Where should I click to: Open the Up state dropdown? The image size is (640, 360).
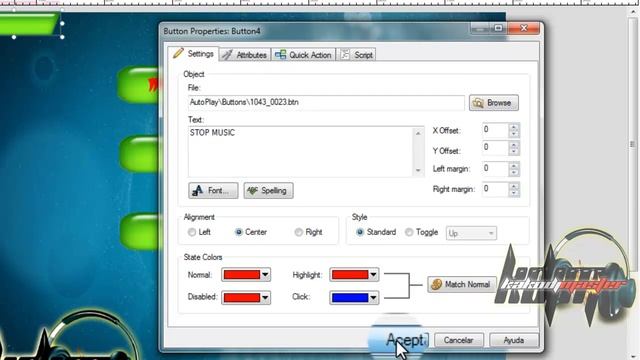[x=471, y=233]
